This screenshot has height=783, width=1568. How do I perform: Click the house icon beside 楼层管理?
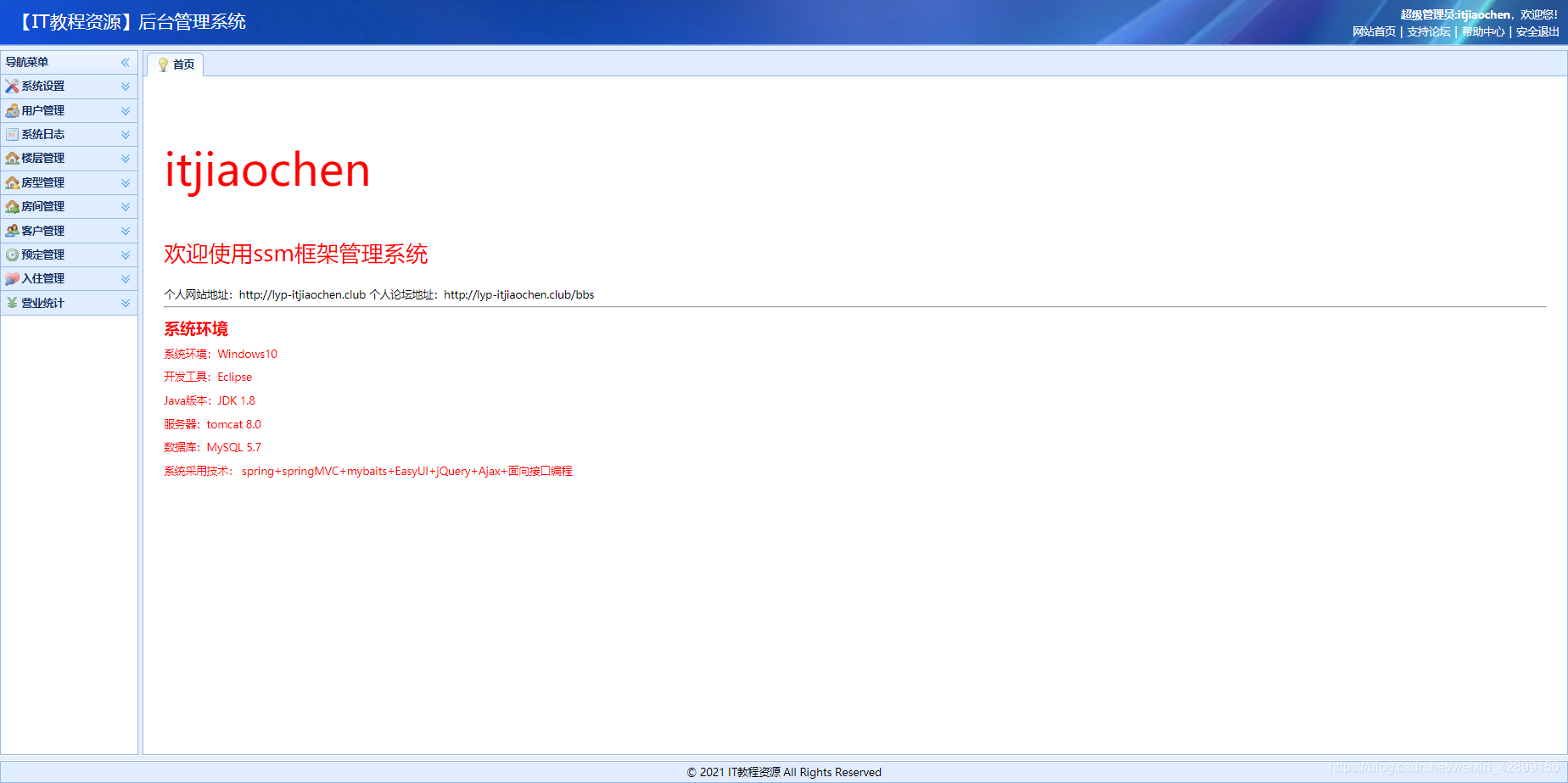click(12, 159)
